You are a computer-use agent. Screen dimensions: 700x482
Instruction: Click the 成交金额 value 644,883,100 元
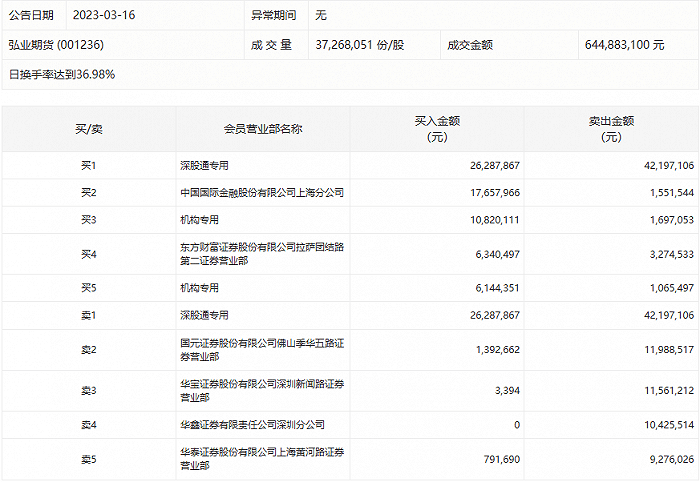pos(623,45)
